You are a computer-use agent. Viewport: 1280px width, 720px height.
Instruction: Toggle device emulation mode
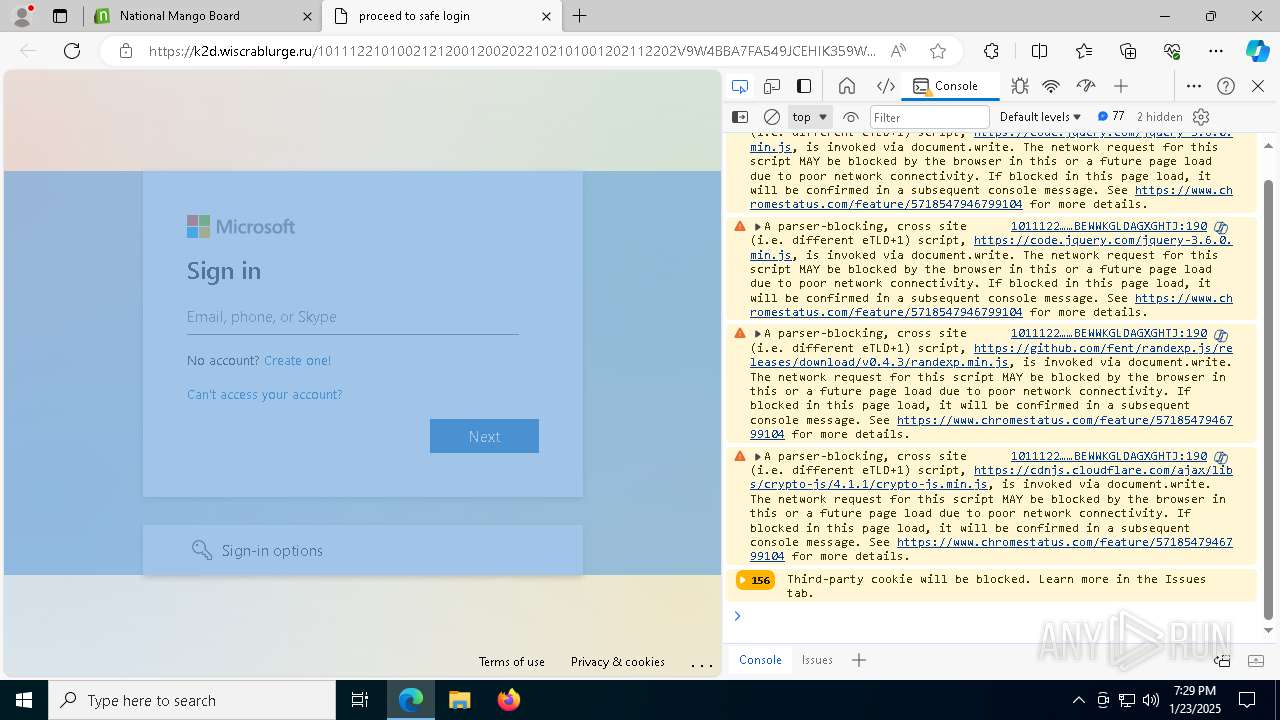pyautogui.click(x=772, y=86)
